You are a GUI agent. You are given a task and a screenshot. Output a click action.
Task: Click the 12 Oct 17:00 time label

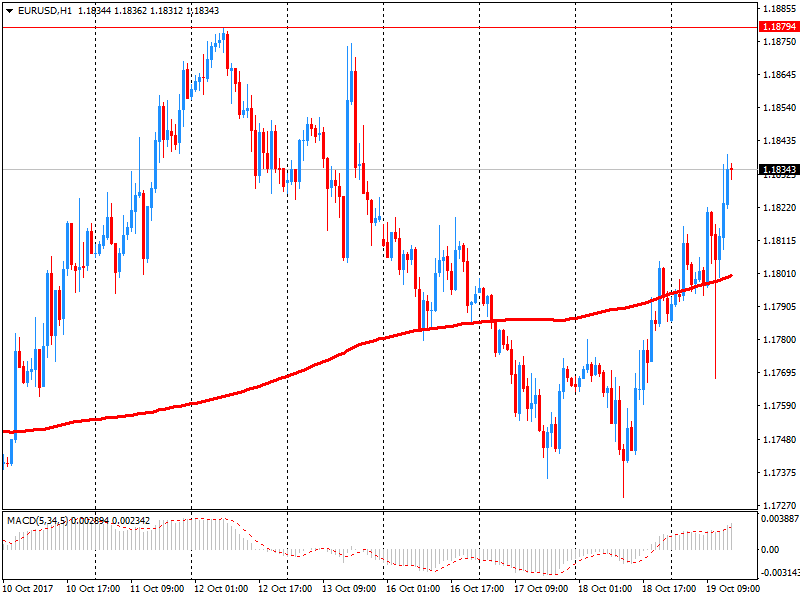tap(285, 589)
